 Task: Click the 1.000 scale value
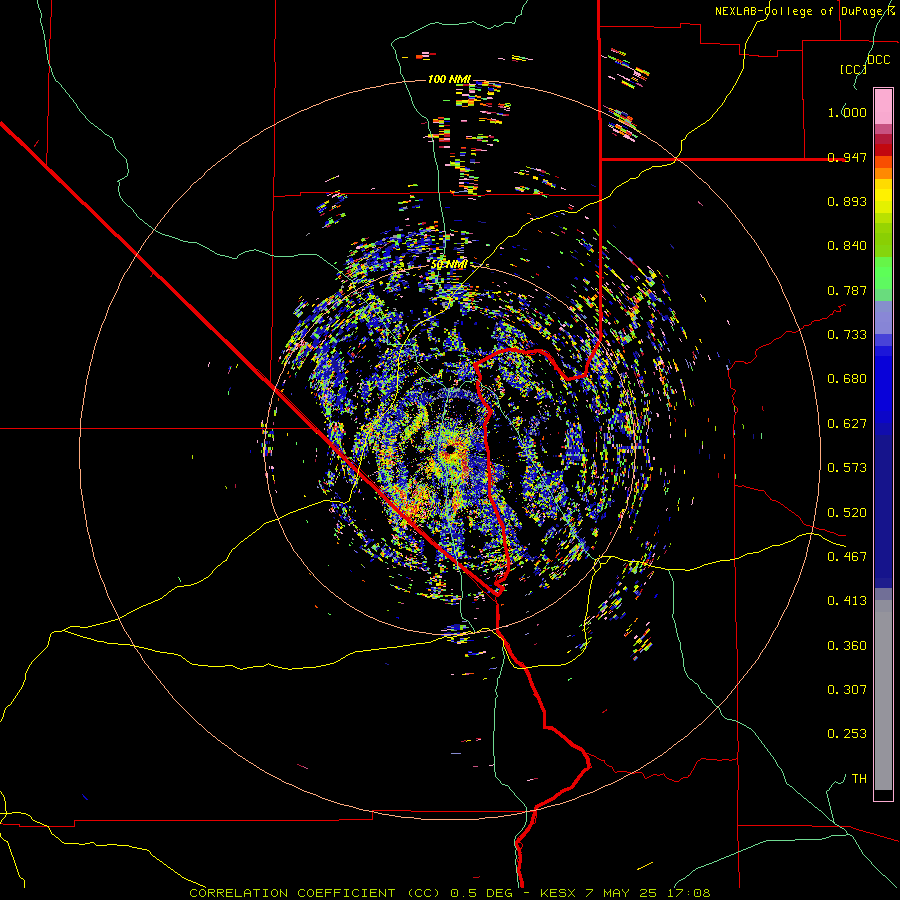tap(847, 112)
